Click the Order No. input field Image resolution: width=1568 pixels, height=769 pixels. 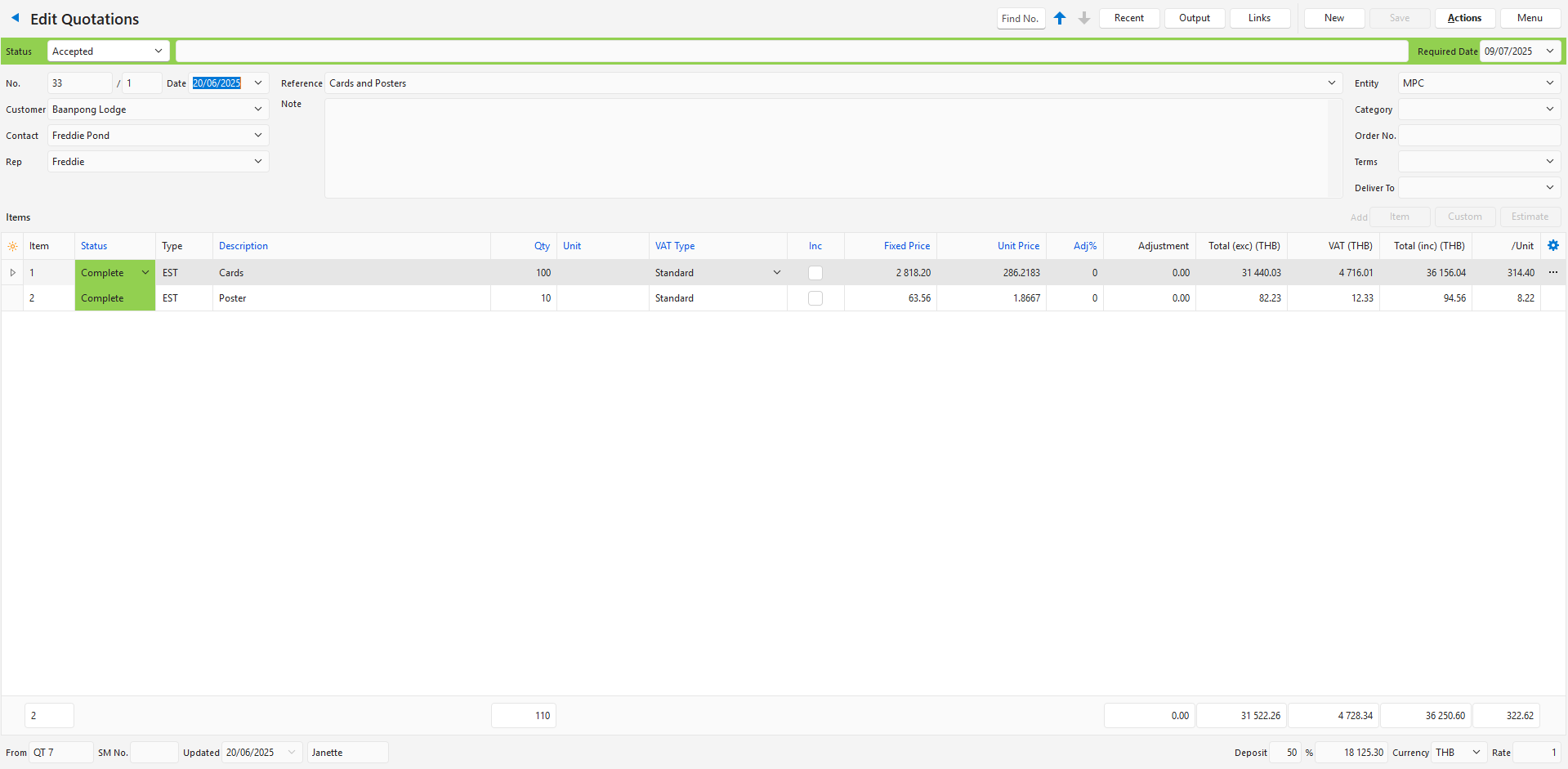1479,136
